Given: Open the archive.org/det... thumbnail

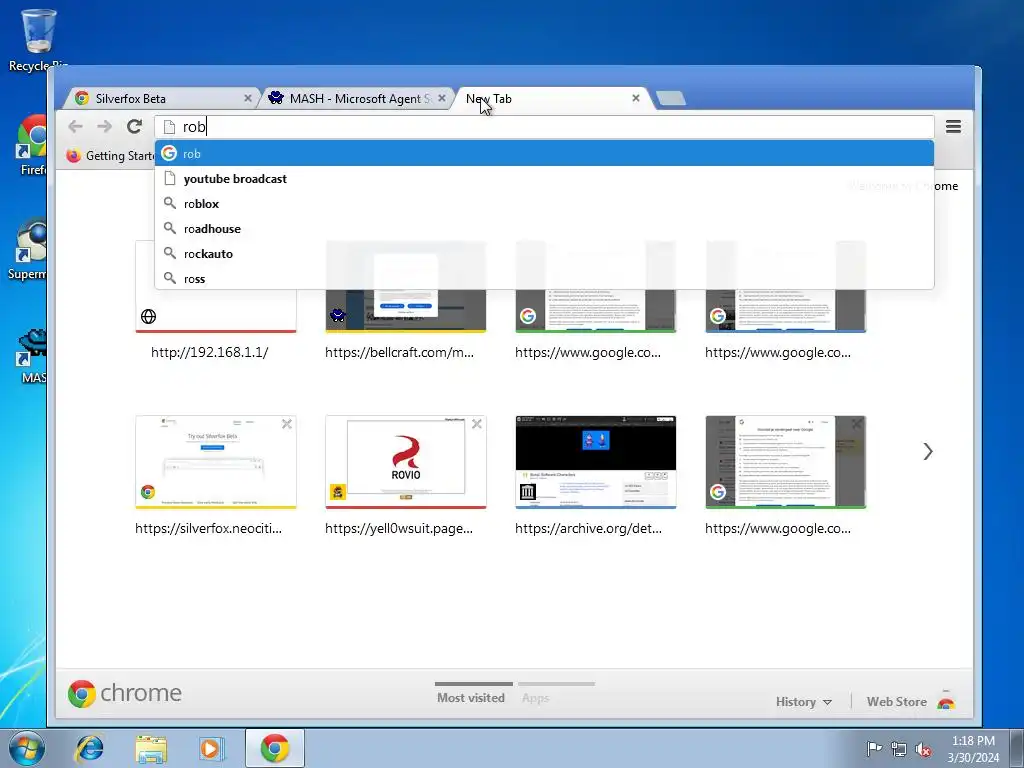Looking at the screenshot, I should pos(596,462).
